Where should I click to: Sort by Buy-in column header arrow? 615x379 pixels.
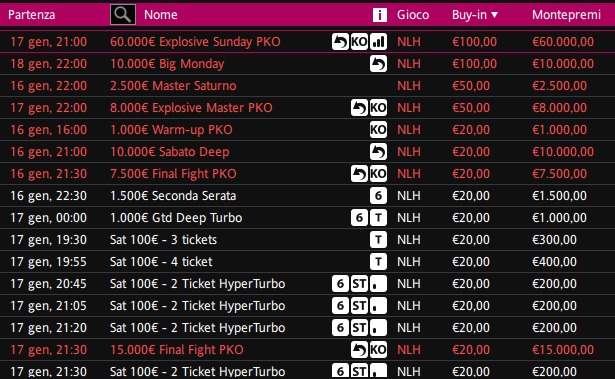pyautogui.click(x=495, y=15)
